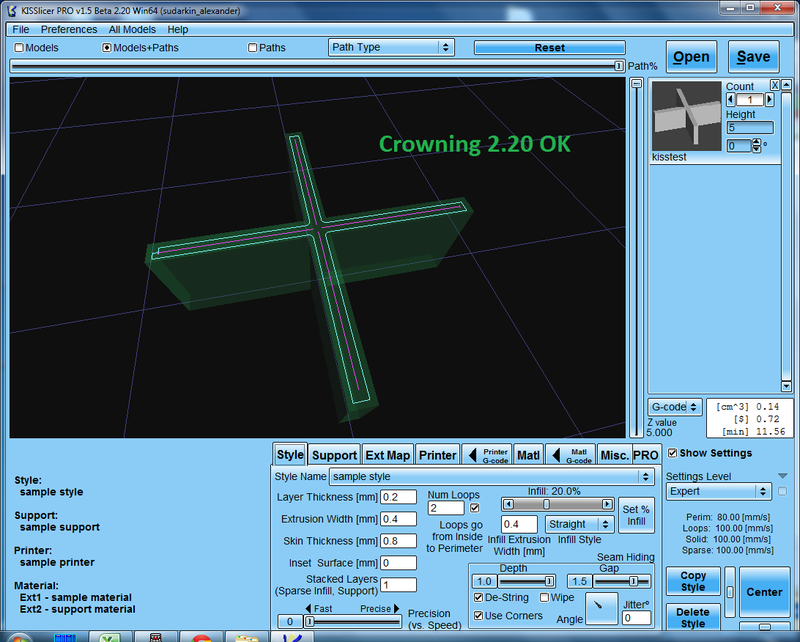Image resolution: width=800 pixels, height=642 pixels.
Task: Click the vertical Z layer slider handle
Action: coord(636,84)
